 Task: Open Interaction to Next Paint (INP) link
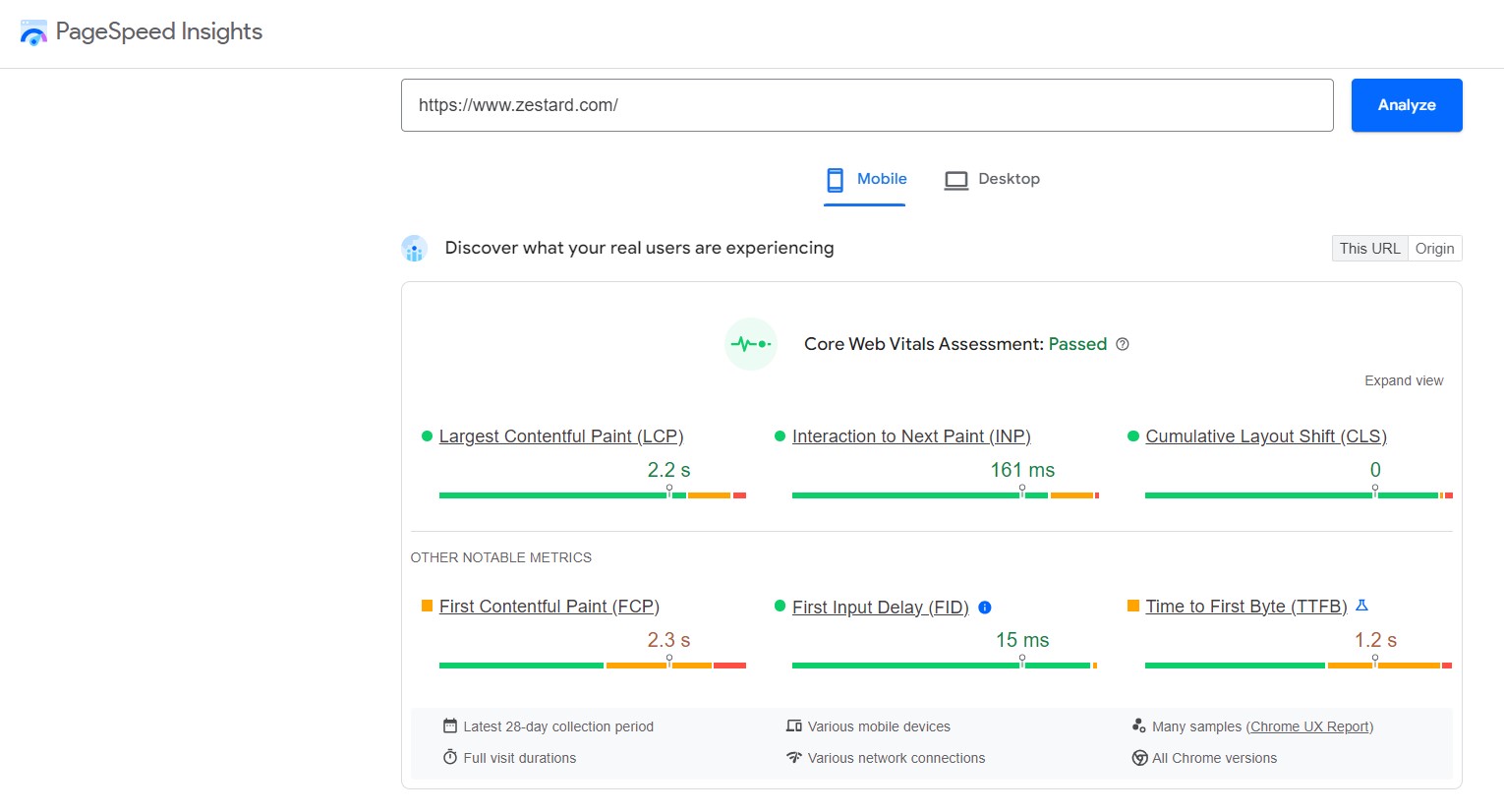coord(911,436)
